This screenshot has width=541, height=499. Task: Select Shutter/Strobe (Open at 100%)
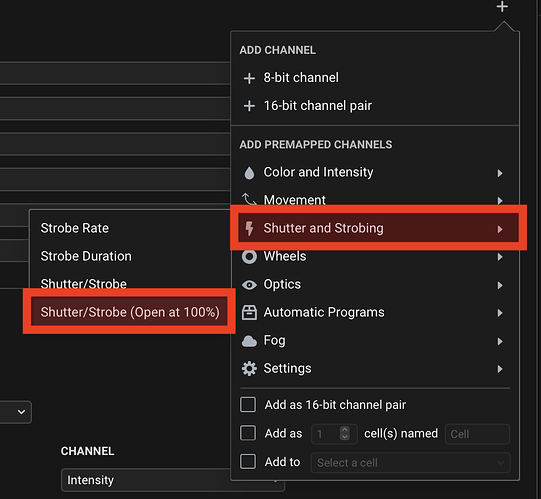[x=129, y=312]
